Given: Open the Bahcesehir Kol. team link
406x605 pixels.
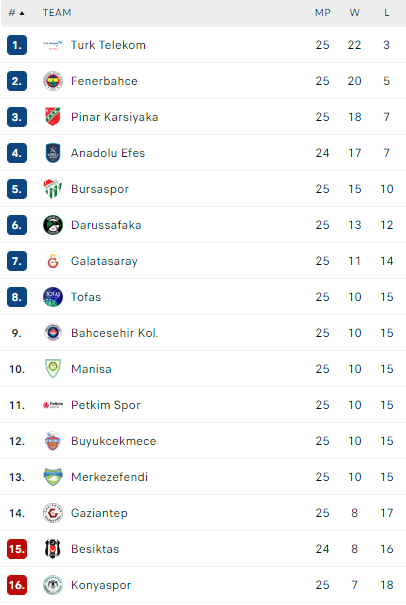Looking at the screenshot, I should pos(115,333).
